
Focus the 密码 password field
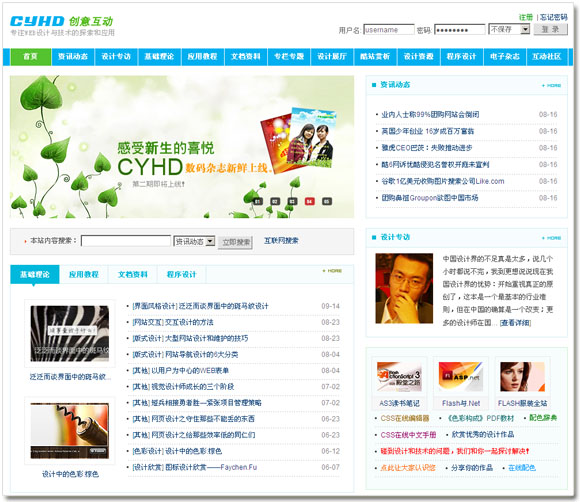[460, 30]
